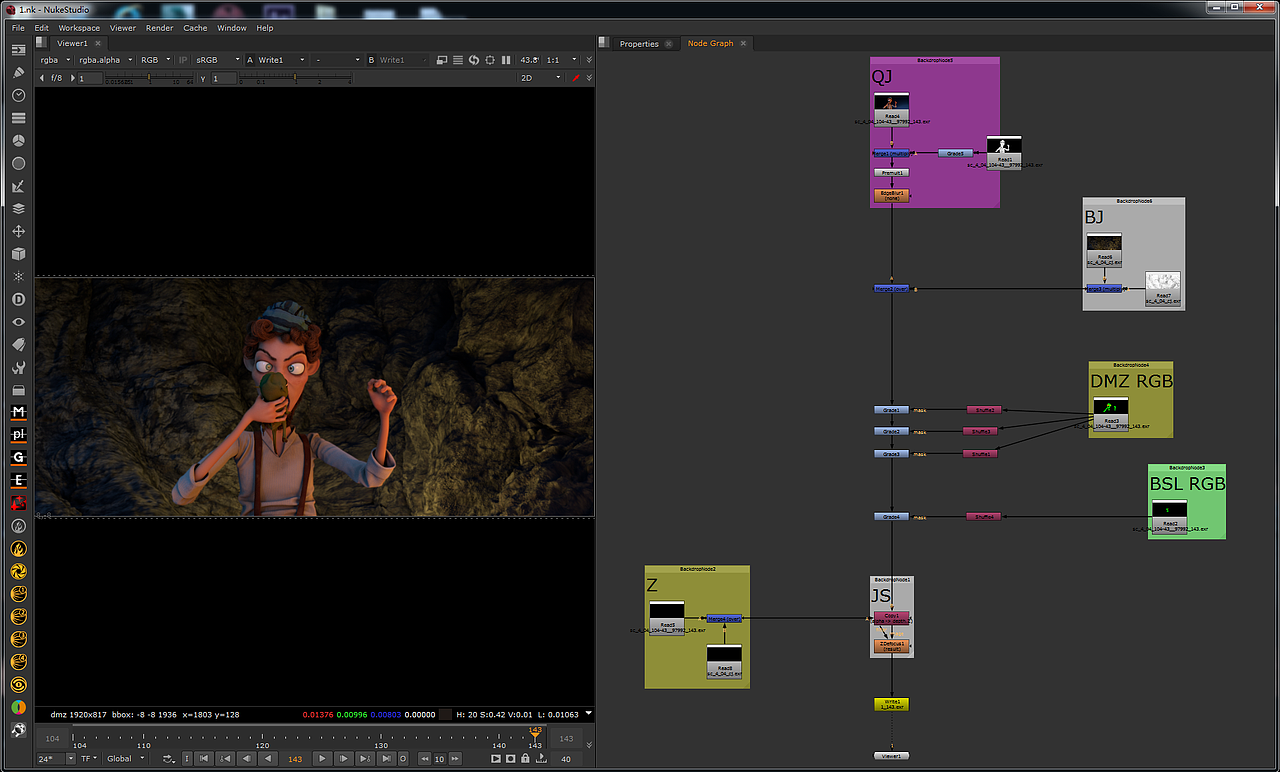Image resolution: width=1280 pixels, height=772 pixels.
Task: Step forward one frame
Action: coord(344,759)
